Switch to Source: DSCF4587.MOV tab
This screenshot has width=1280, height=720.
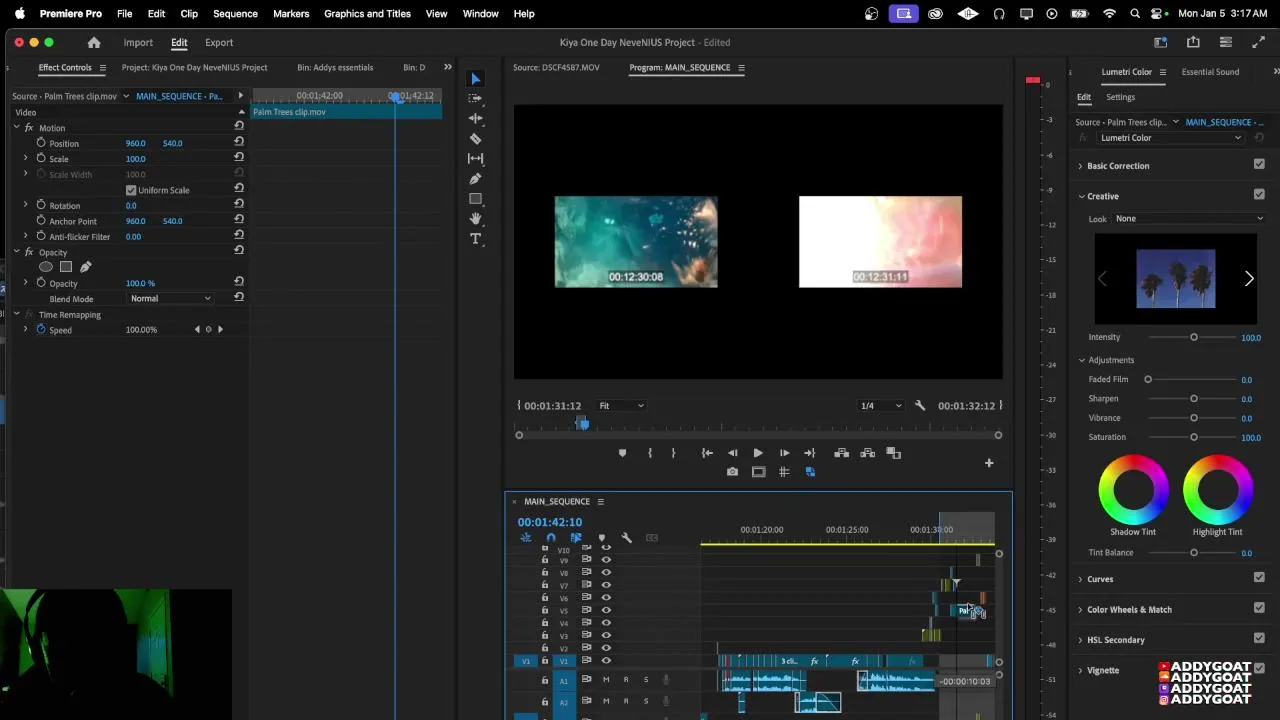point(556,67)
